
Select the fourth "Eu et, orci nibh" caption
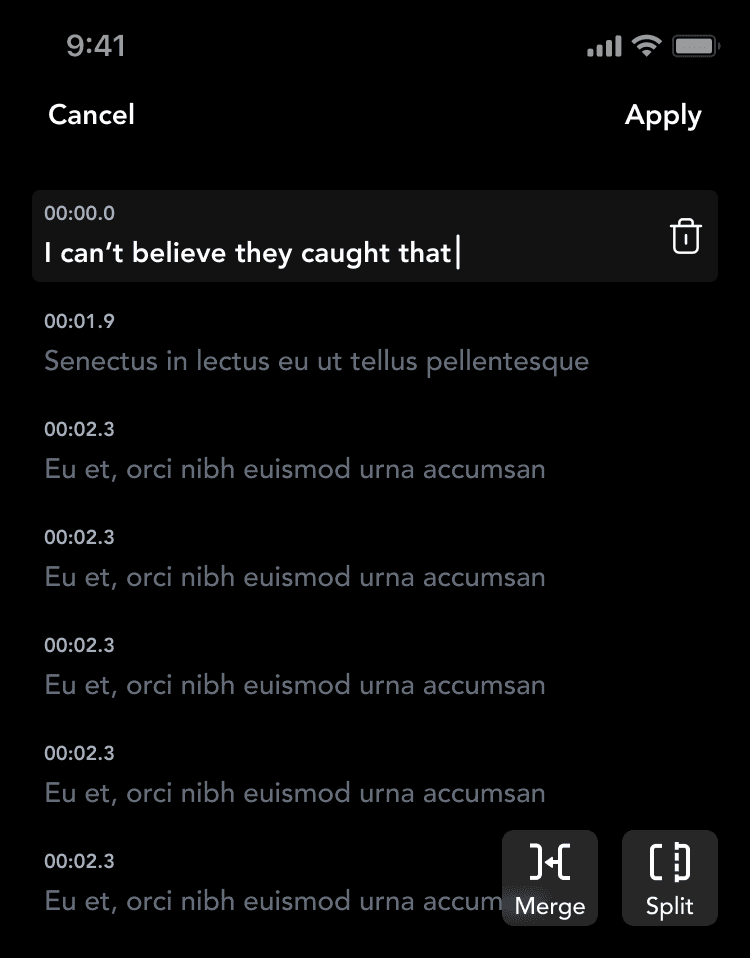tap(295, 793)
